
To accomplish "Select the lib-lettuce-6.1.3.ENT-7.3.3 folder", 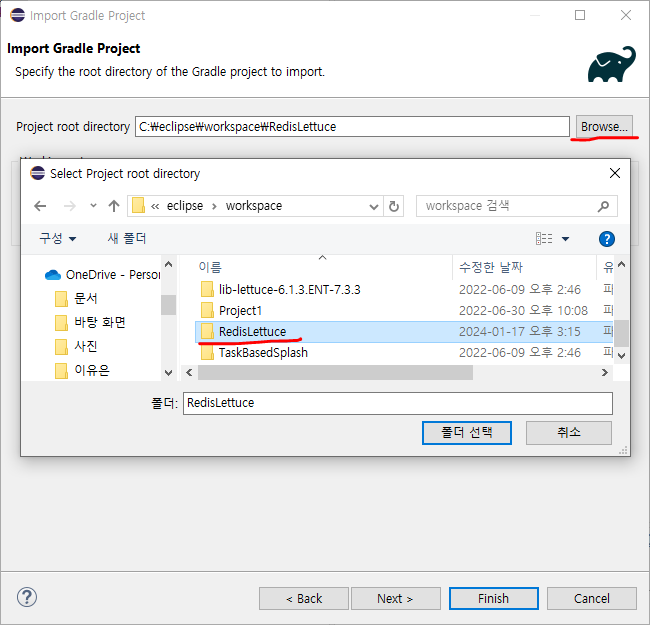I will click(x=289, y=289).
